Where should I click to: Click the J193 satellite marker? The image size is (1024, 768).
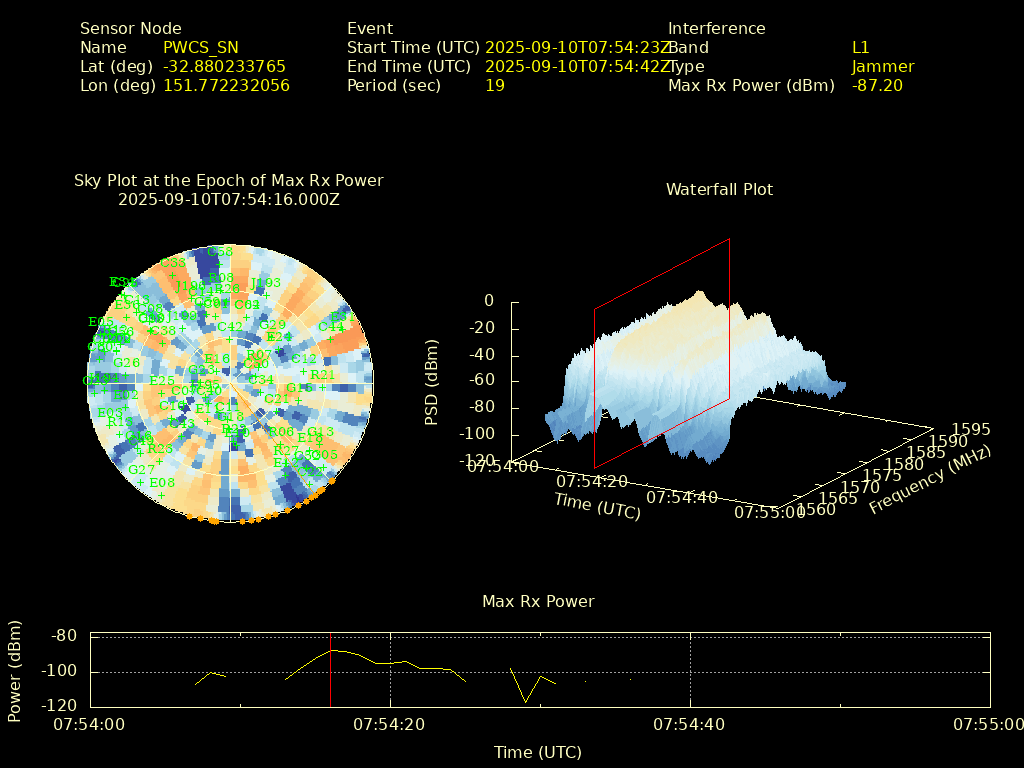(265, 295)
